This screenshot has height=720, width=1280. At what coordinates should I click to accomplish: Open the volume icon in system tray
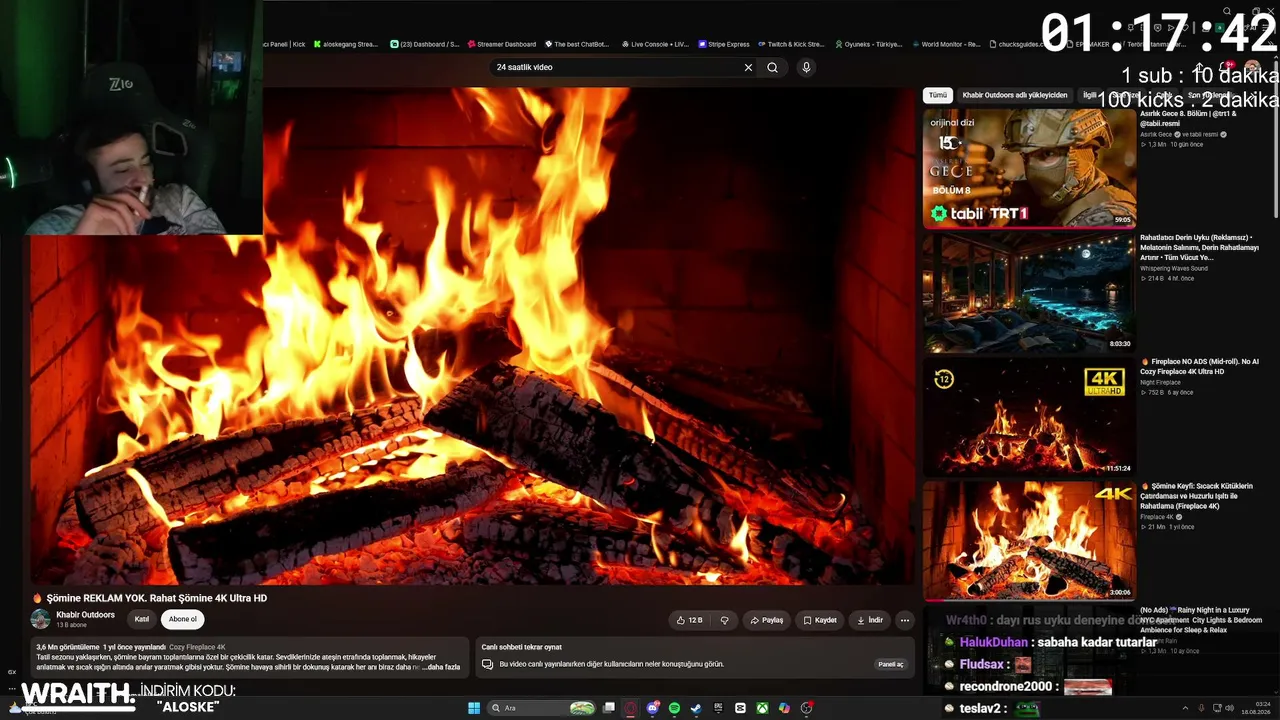[1229, 708]
